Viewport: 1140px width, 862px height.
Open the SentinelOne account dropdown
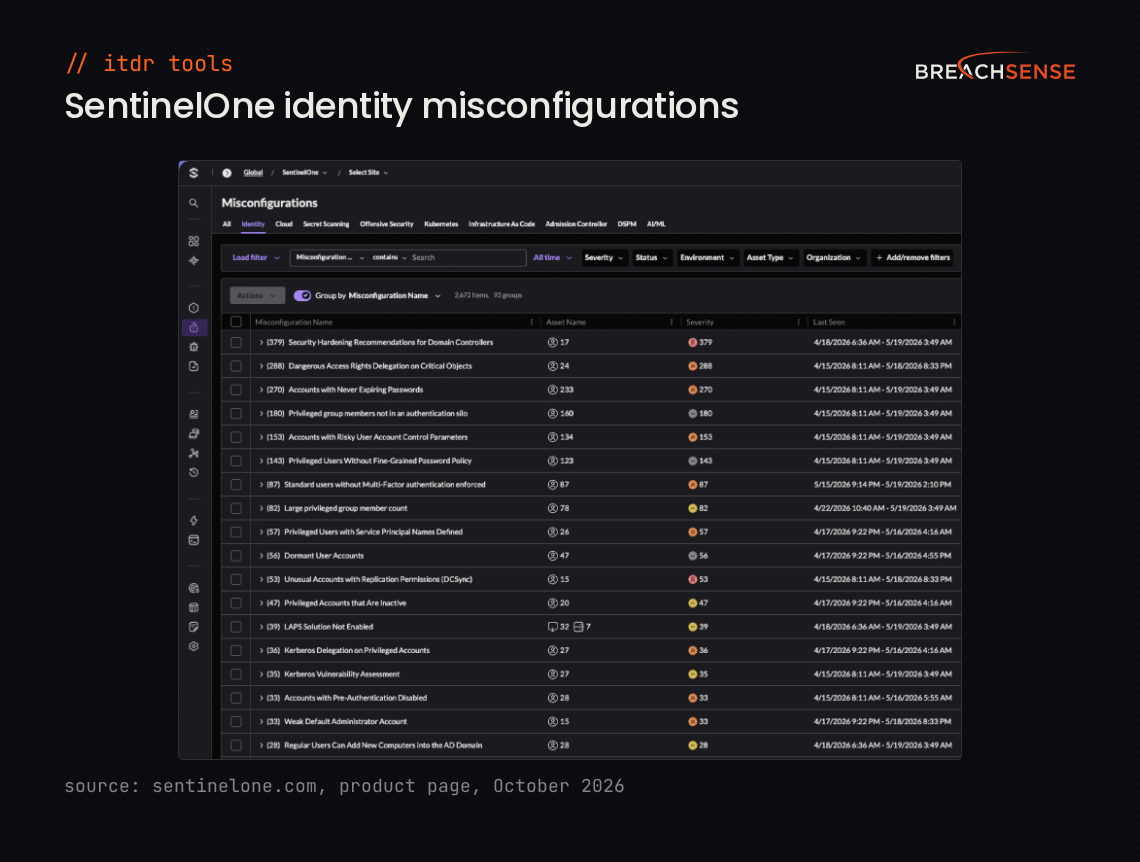pos(305,173)
